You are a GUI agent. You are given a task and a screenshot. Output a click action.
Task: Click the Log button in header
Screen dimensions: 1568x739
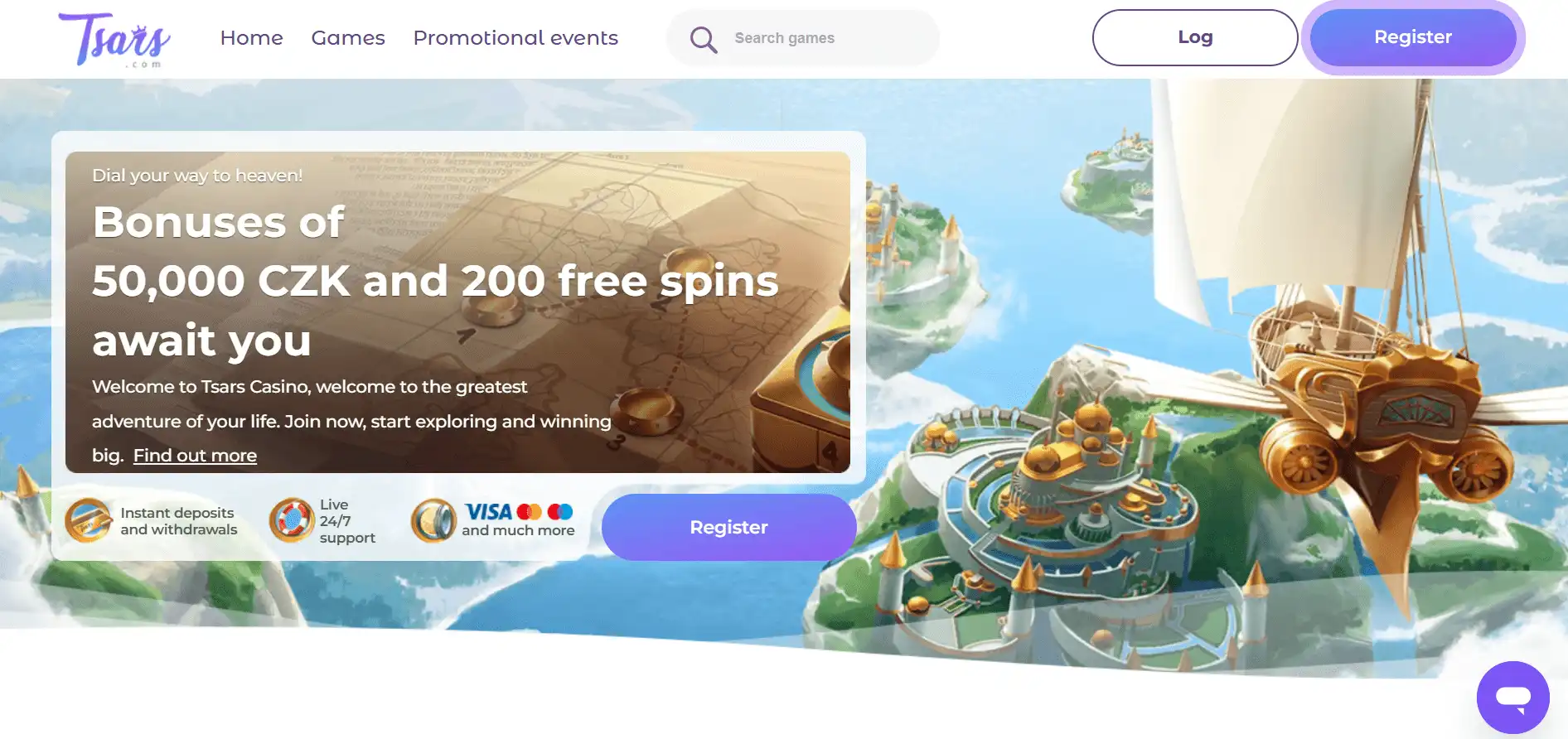[x=1195, y=37]
